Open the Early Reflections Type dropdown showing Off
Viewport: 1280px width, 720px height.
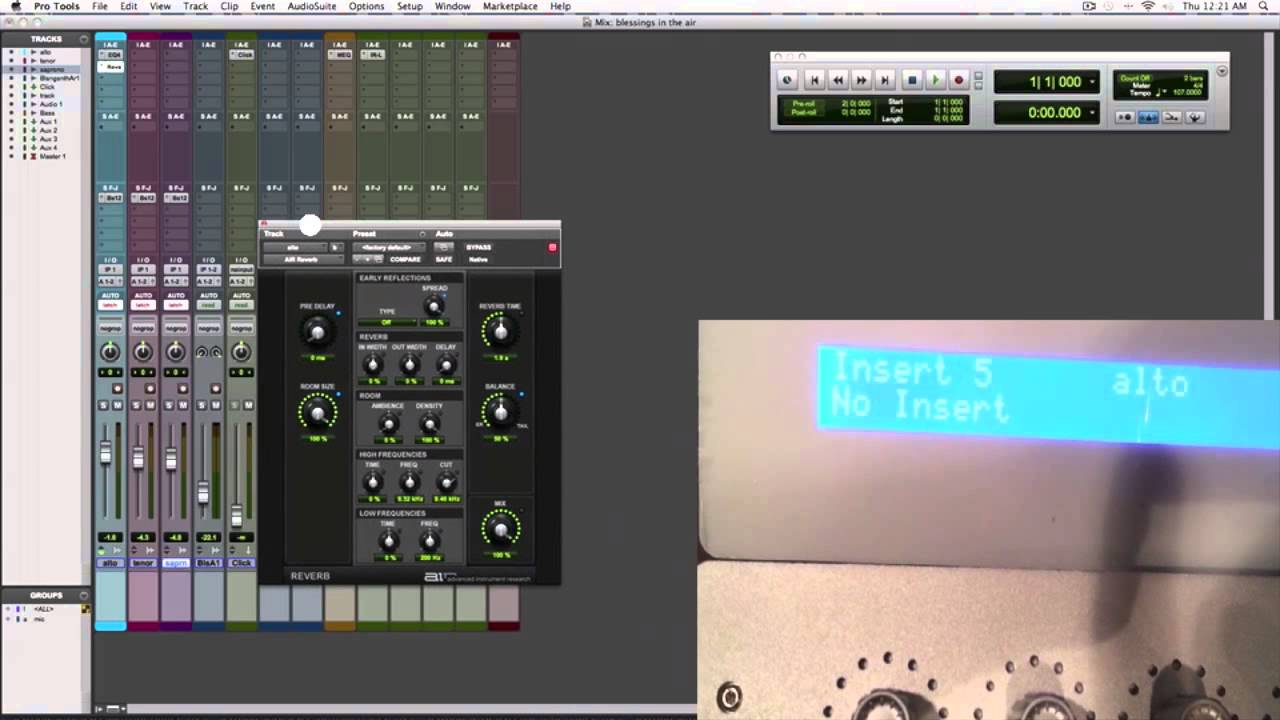click(x=387, y=322)
